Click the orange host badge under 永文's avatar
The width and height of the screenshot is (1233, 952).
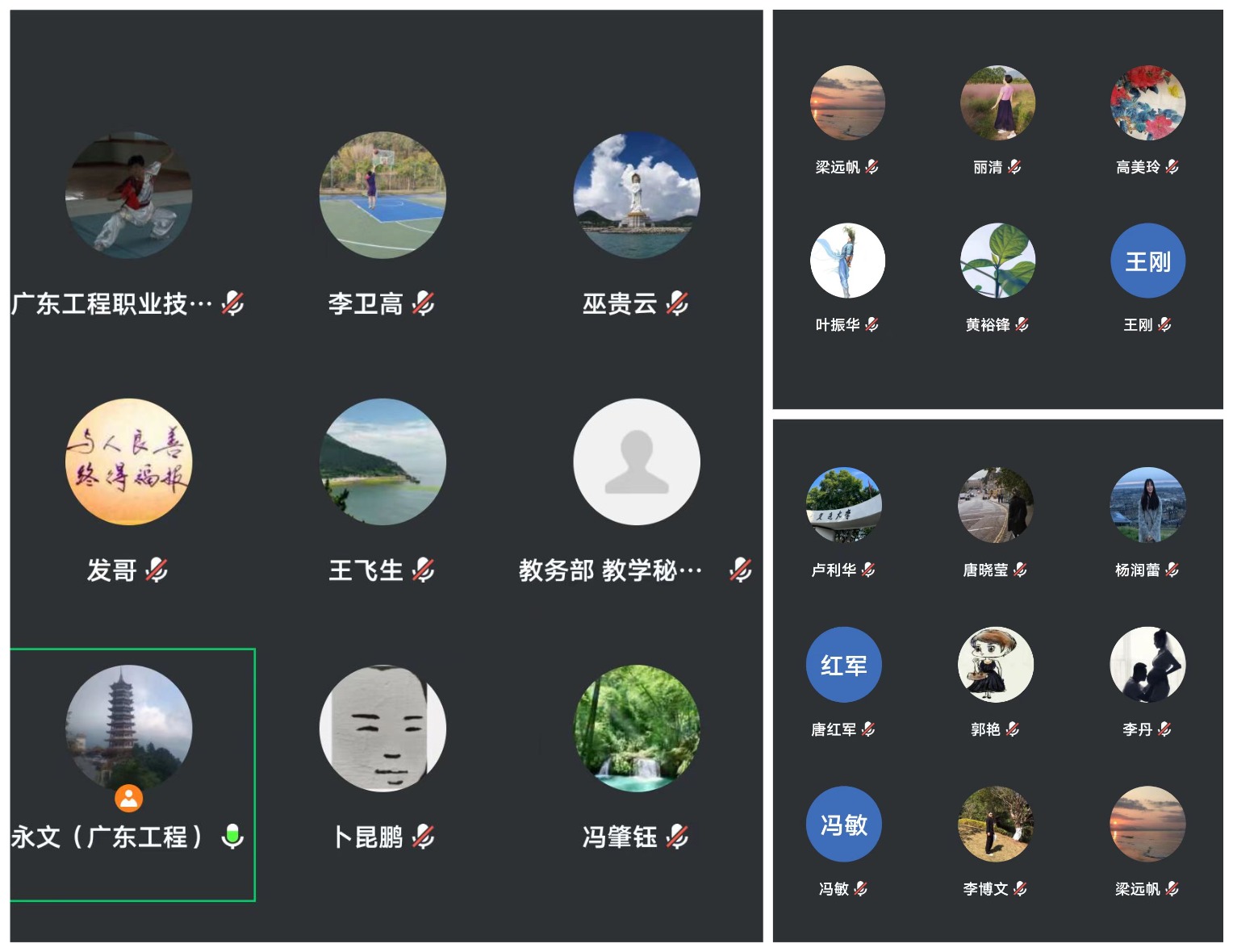click(x=129, y=798)
